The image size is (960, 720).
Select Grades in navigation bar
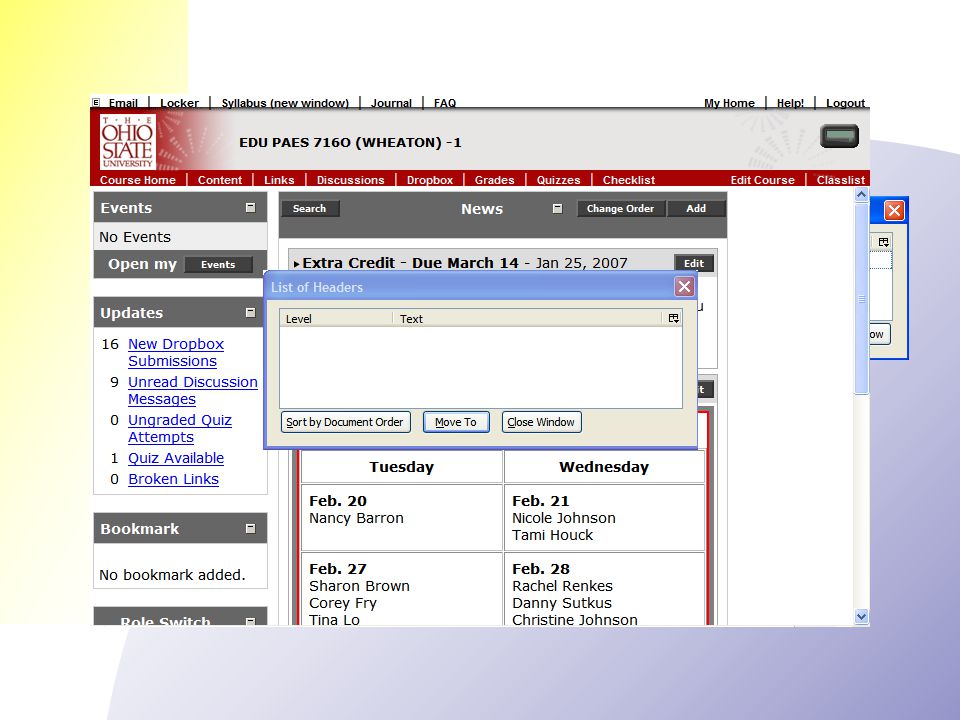[494, 180]
